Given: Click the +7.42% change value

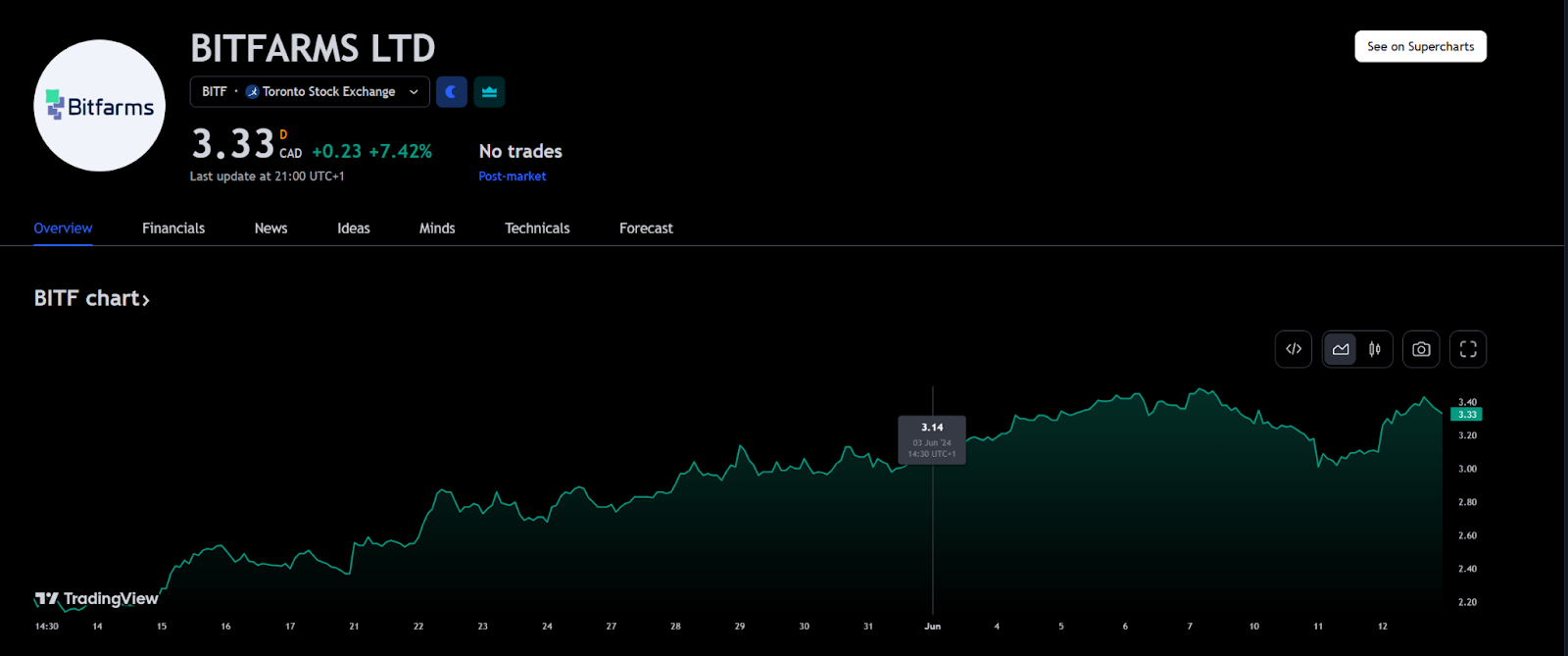Looking at the screenshot, I should pyautogui.click(x=400, y=151).
